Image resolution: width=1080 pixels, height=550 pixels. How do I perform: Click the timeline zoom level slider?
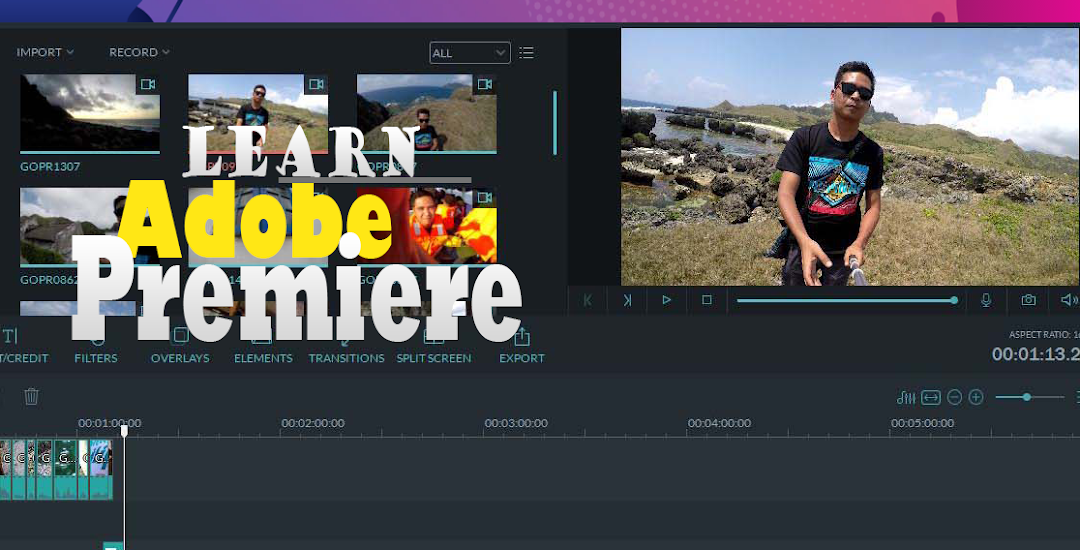pos(1030,397)
